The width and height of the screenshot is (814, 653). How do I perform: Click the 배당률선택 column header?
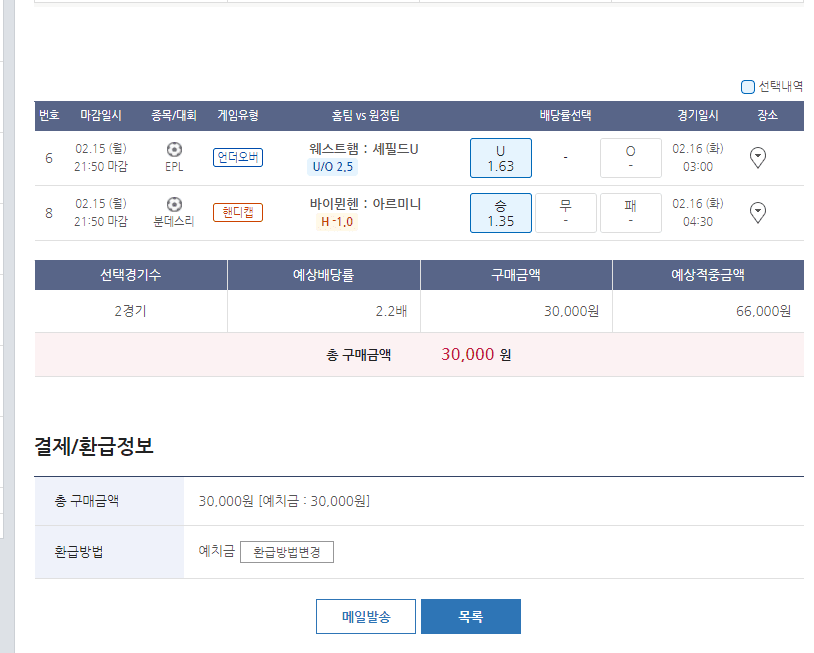click(565, 115)
